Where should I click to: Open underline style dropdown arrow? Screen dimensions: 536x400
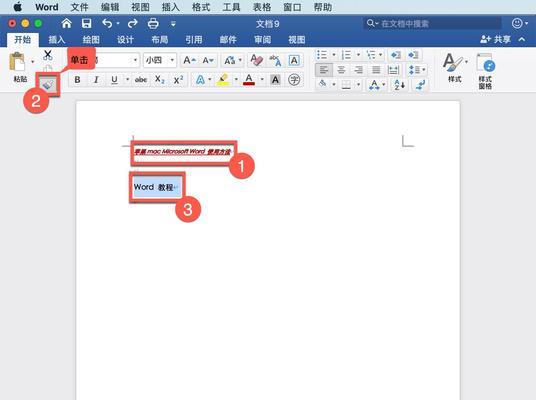tap(127, 80)
